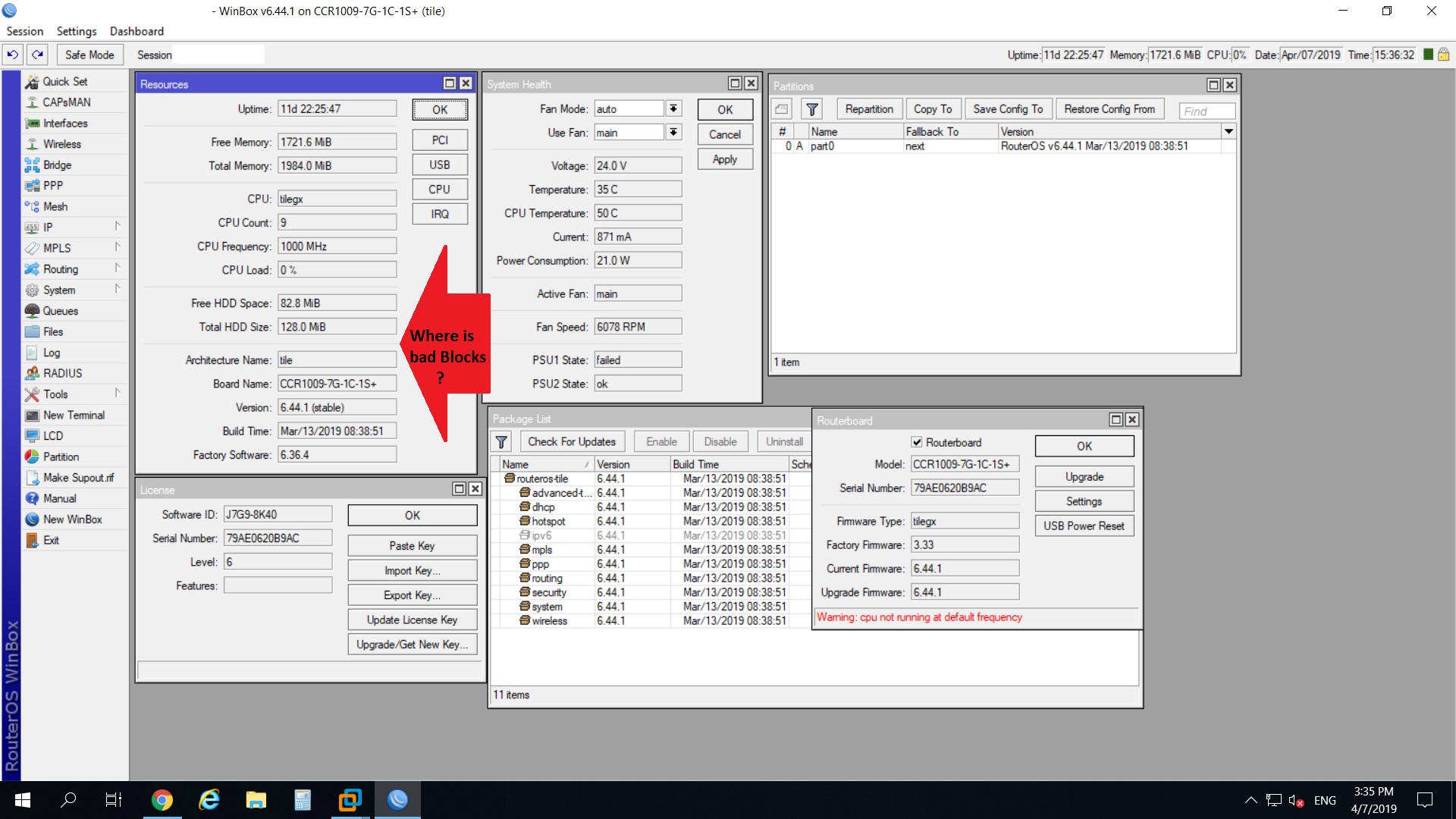Open the Fan Mode dropdown
Viewport: 1456px width, 819px height.
[x=673, y=109]
